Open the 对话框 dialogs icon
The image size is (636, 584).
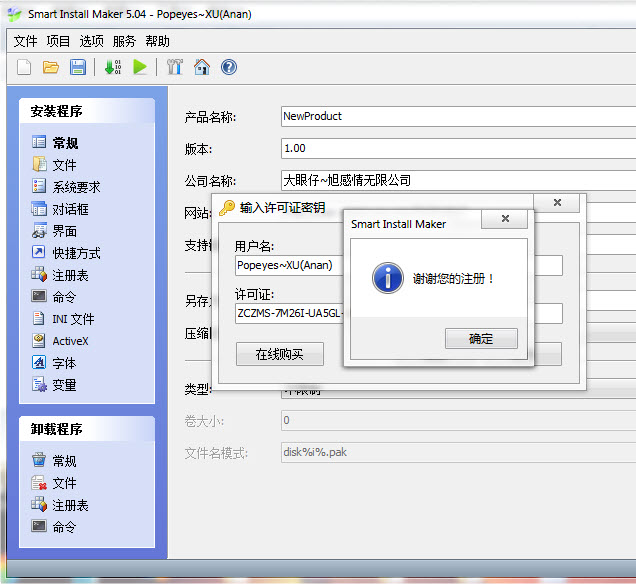tap(39, 208)
